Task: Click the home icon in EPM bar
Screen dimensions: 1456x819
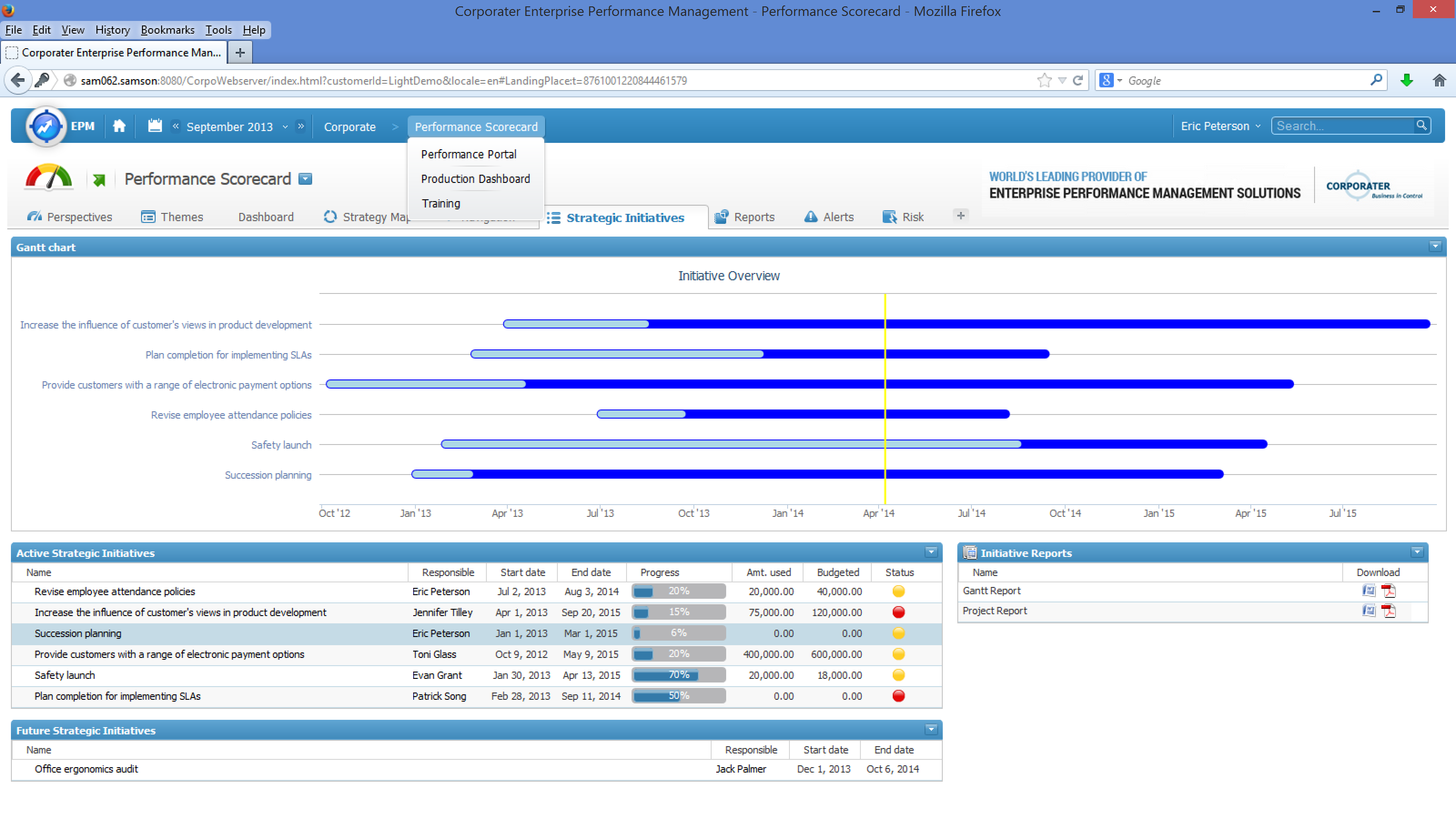Action: [x=119, y=126]
